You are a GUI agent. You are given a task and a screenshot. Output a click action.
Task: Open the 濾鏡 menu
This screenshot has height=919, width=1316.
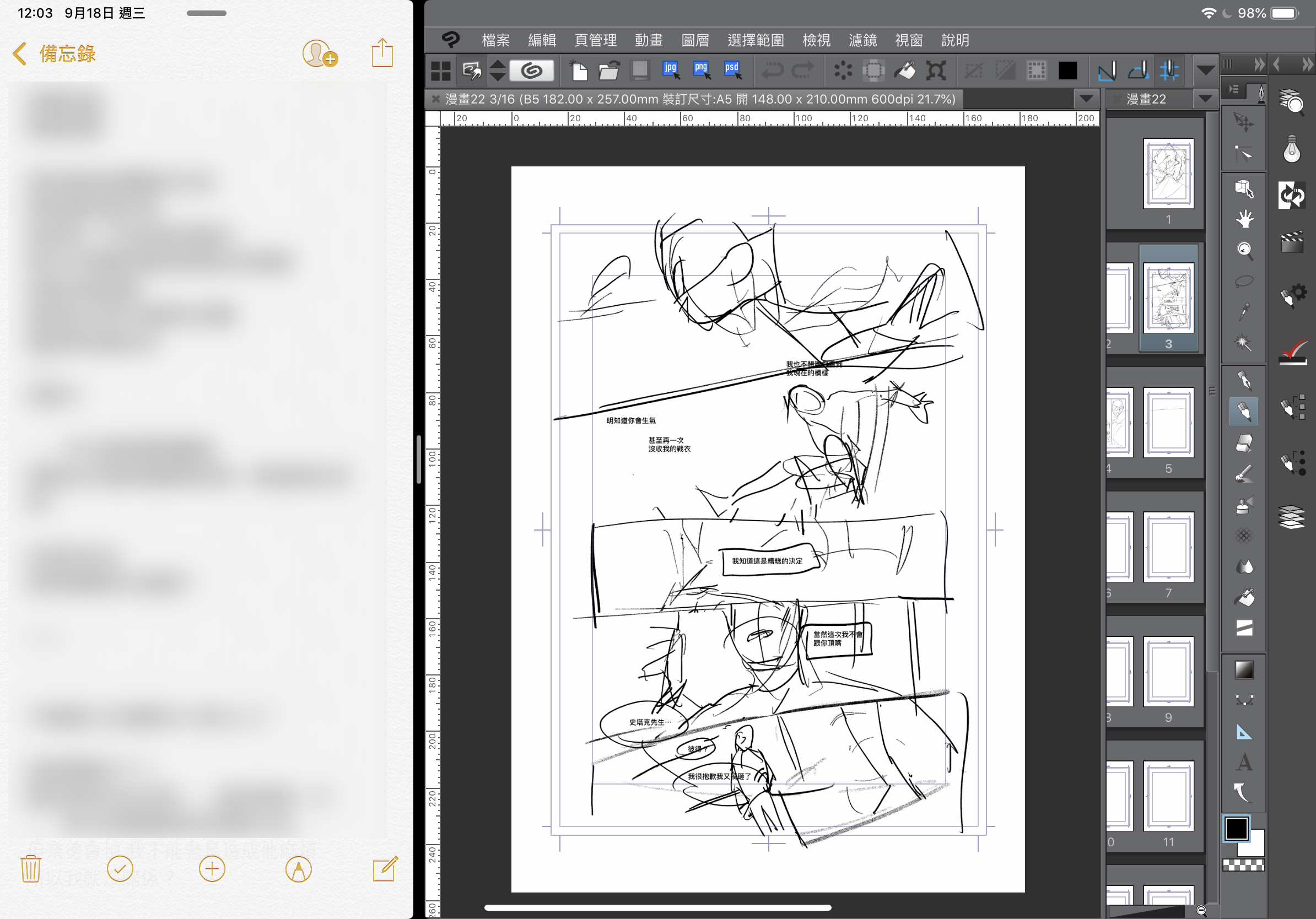coord(862,40)
